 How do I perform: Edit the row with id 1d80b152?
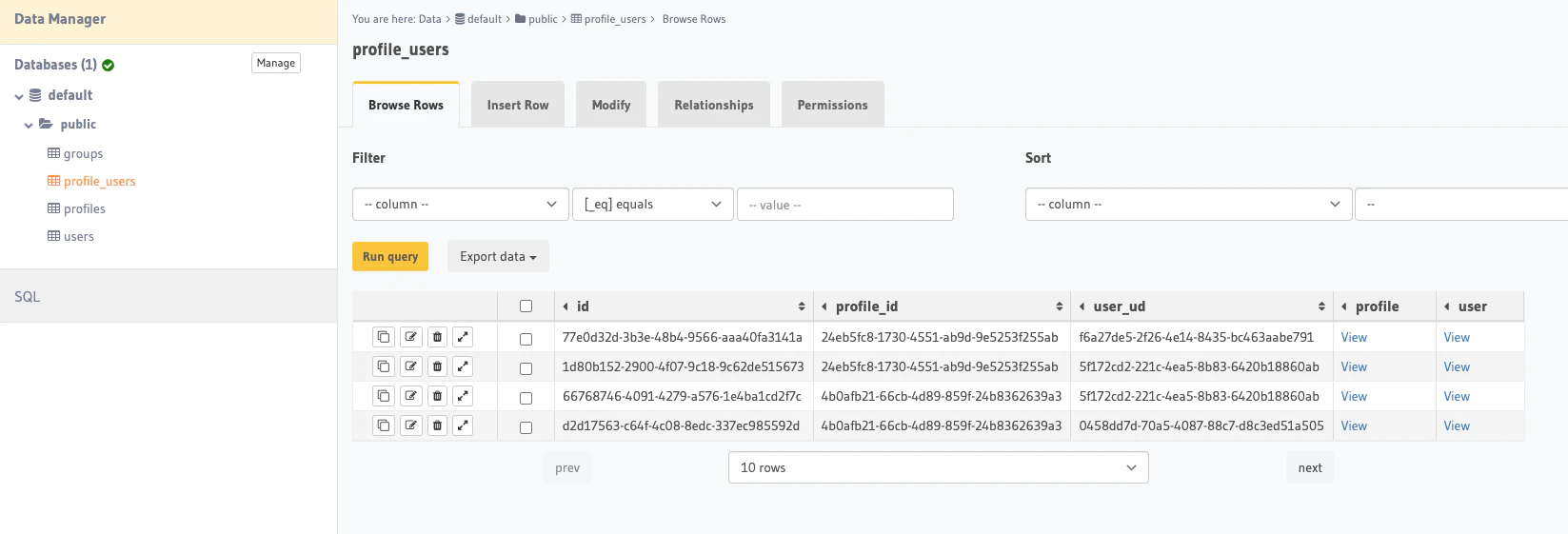[x=410, y=366]
